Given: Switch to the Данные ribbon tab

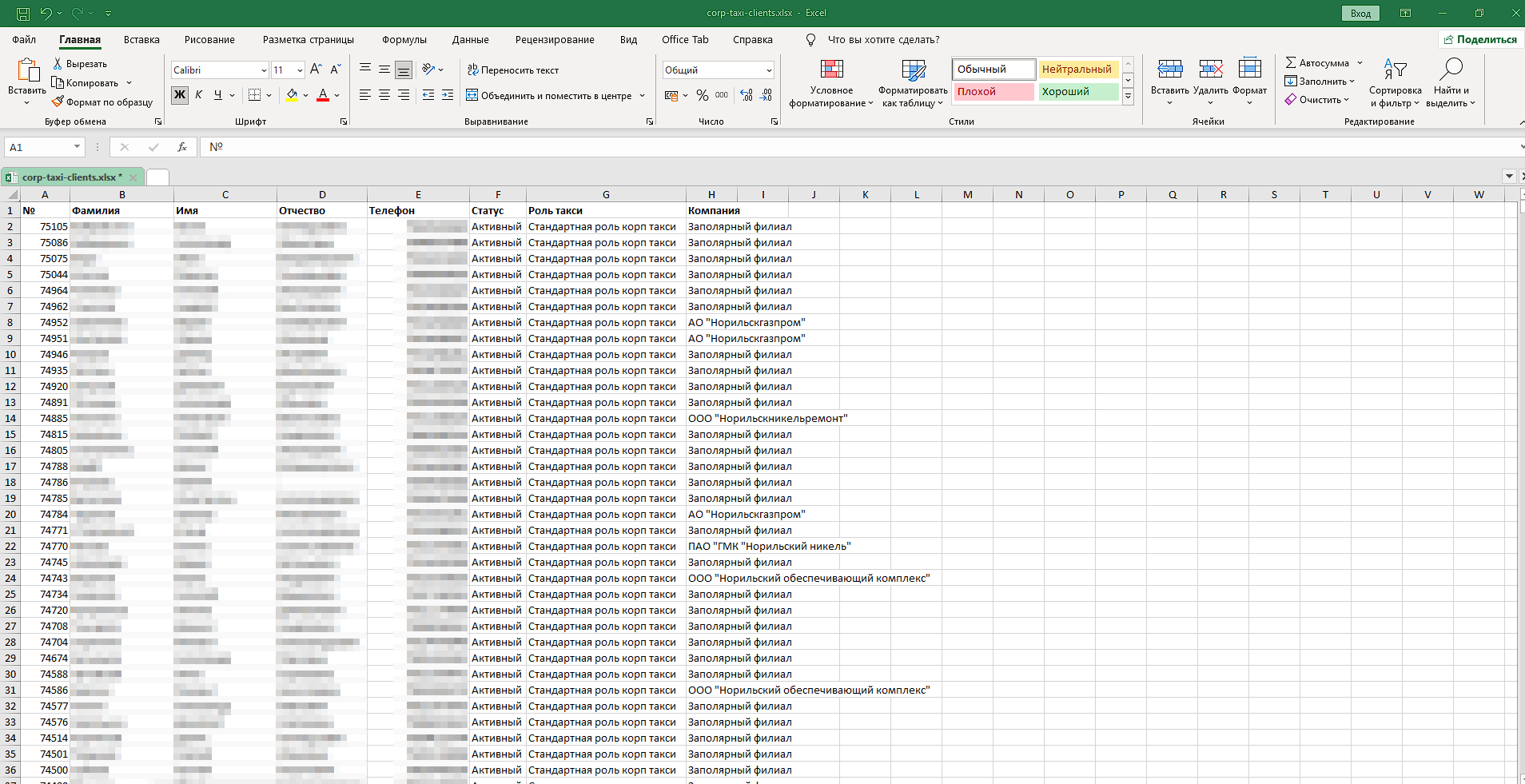Looking at the screenshot, I should pos(470,39).
